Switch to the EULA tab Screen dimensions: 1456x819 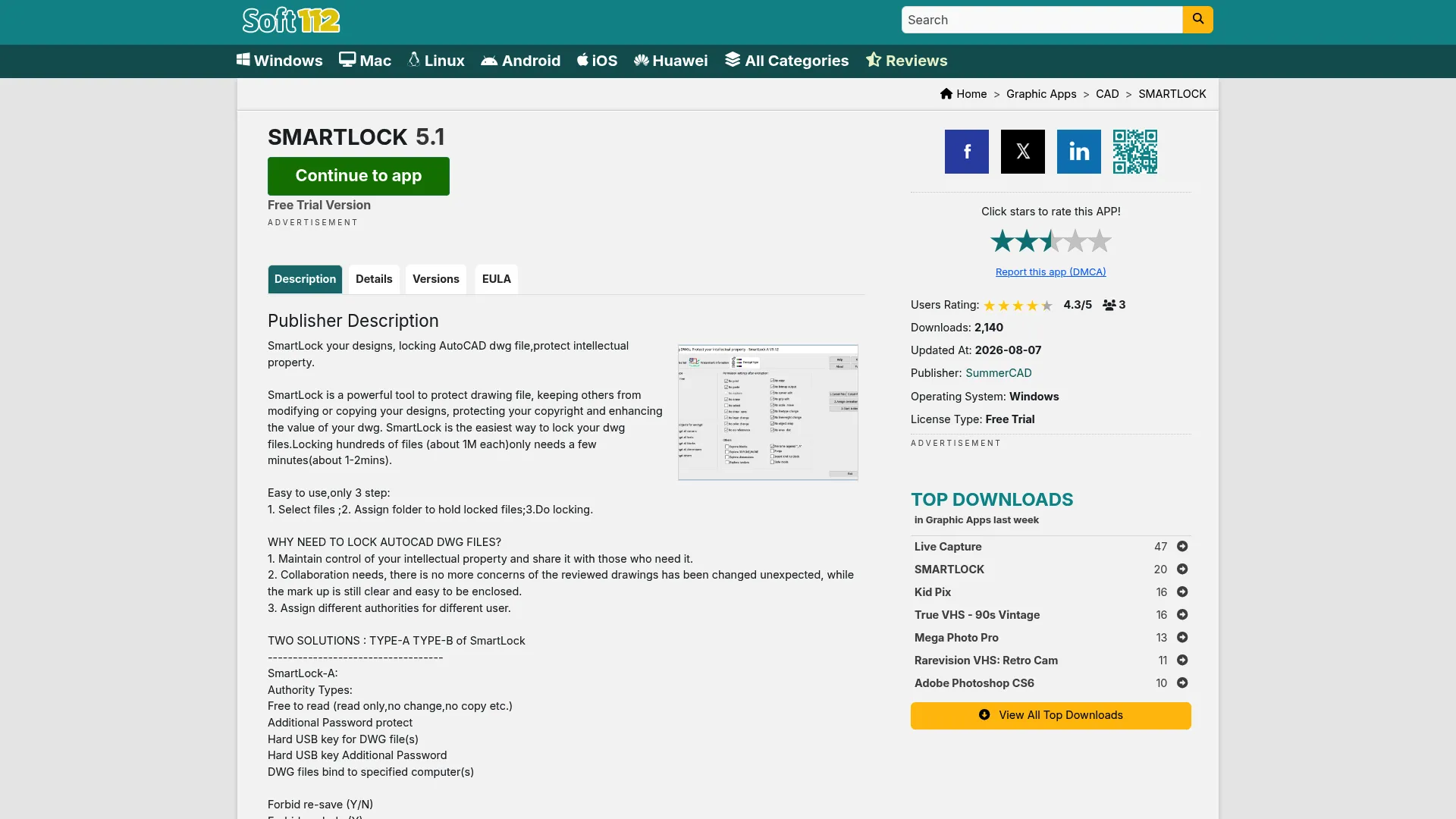click(497, 279)
